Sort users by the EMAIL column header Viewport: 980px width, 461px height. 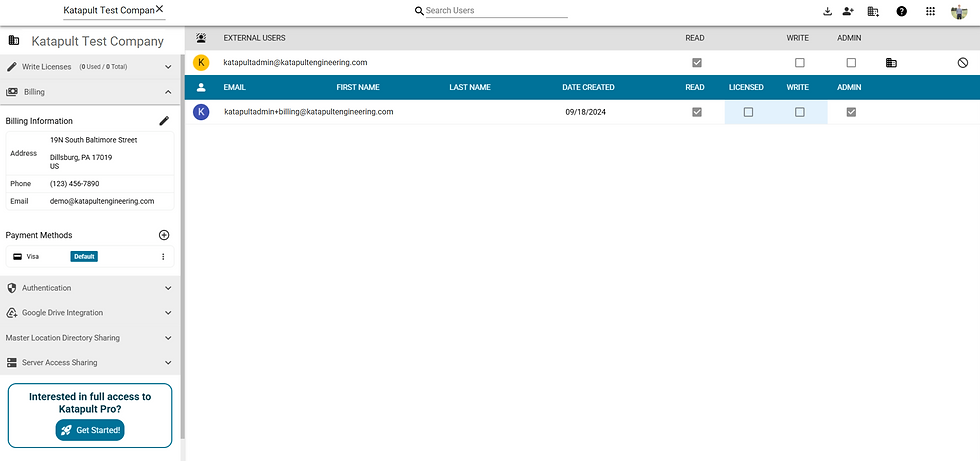[234, 87]
